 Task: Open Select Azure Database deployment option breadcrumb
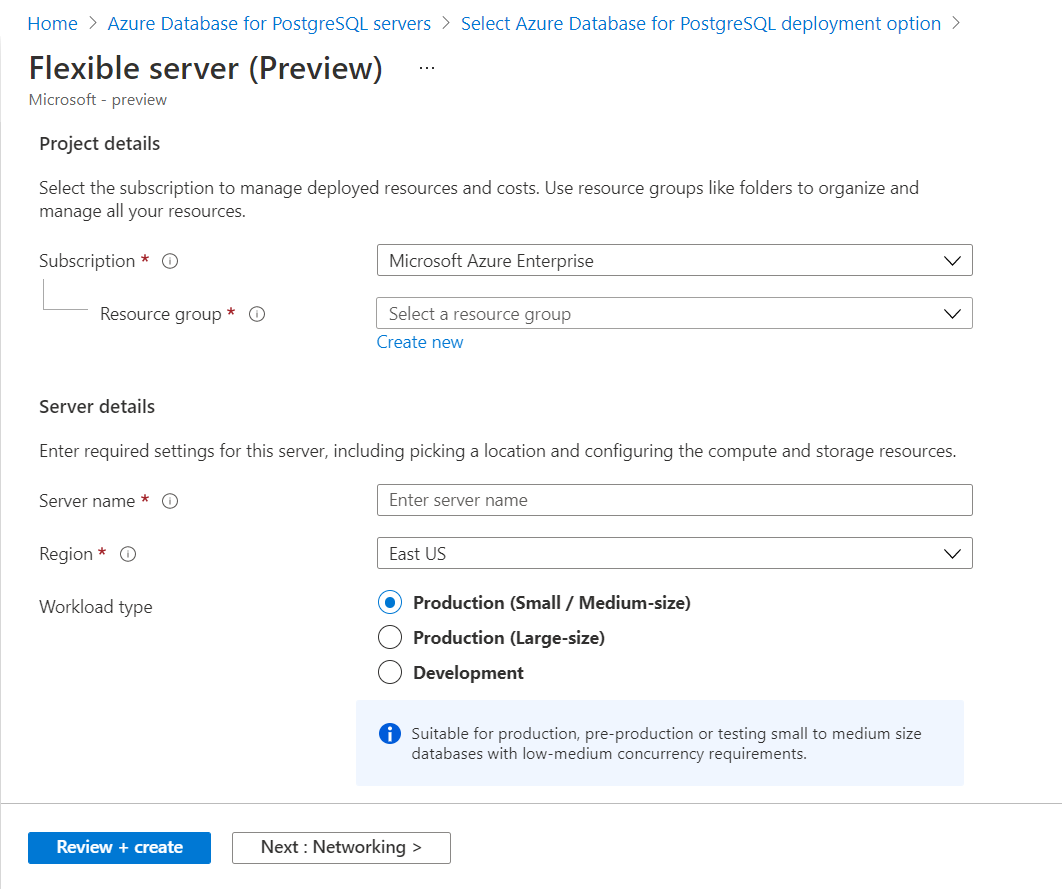click(x=700, y=23)
